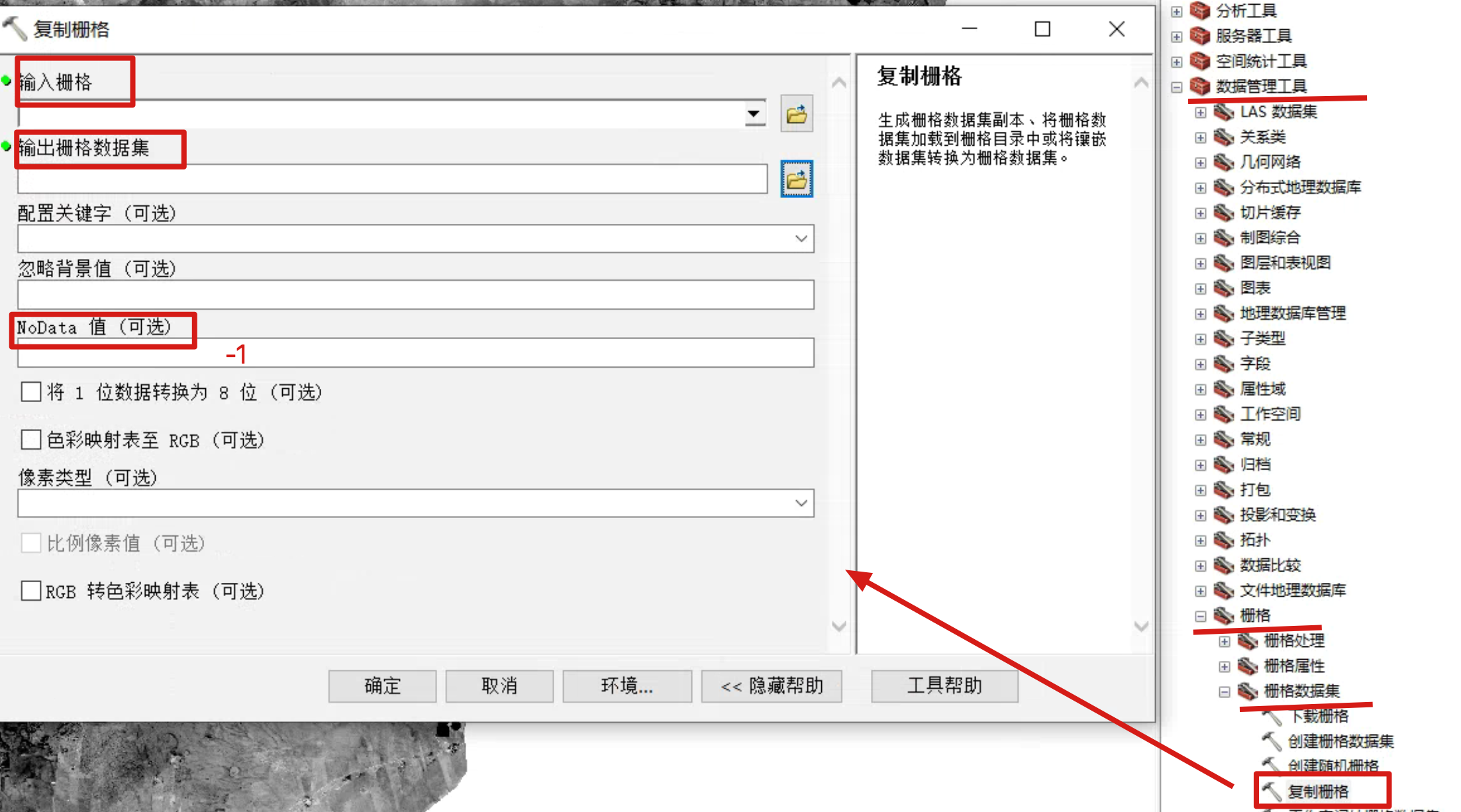Image resolution: width=1461 pixels, height=812 pixels.
Task: Enable 将1位数据转换为8位 option
Action: tap(30, 391)
